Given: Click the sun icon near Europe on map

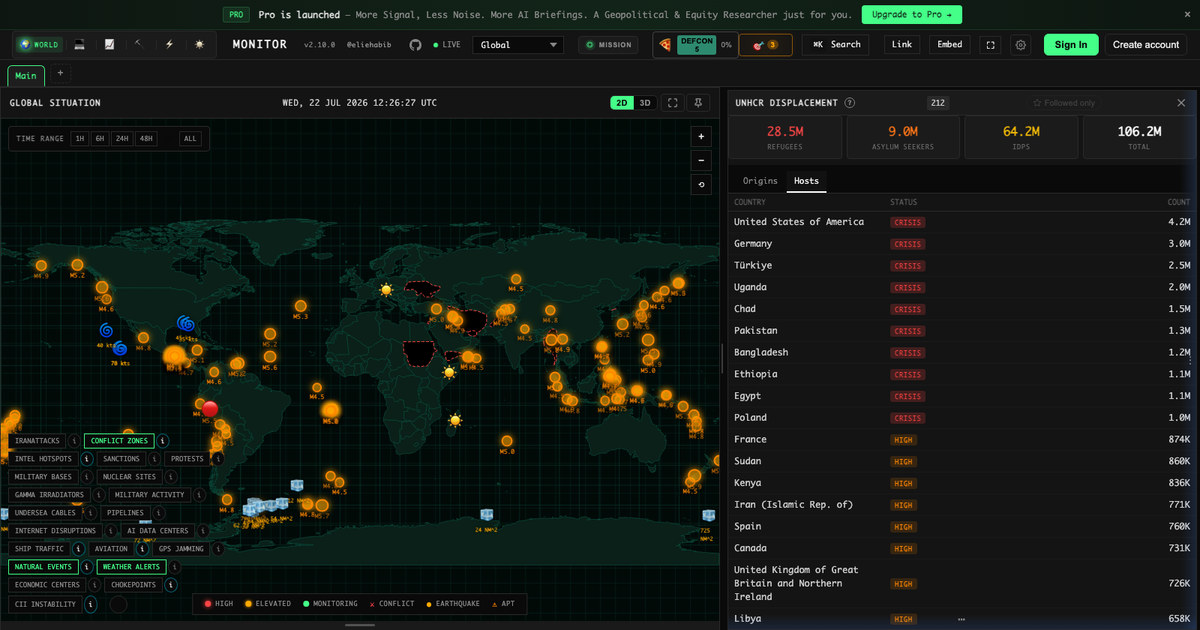Looking at the screenshot, I should [386, 290].
